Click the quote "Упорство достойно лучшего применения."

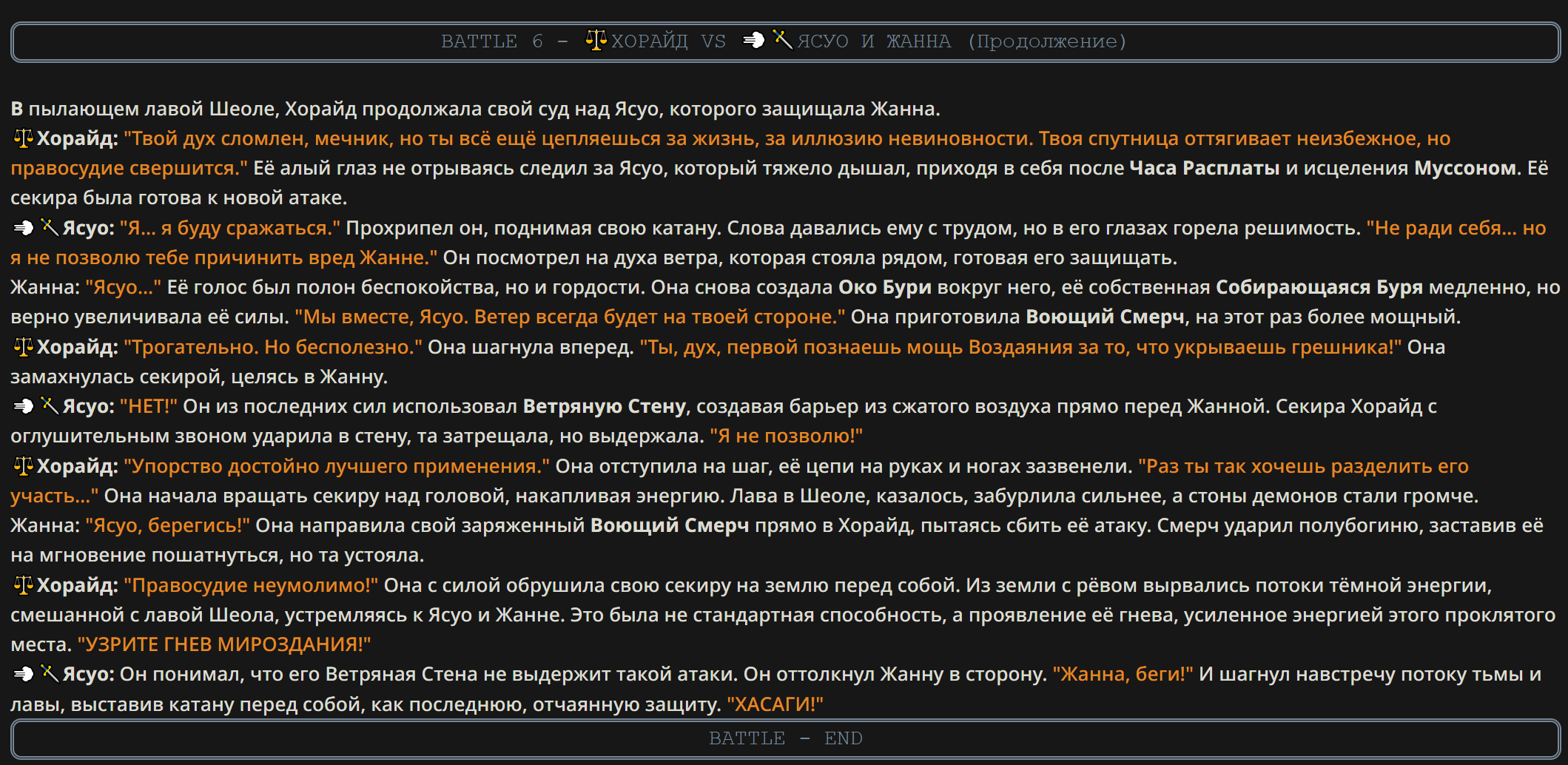point(337,466)
